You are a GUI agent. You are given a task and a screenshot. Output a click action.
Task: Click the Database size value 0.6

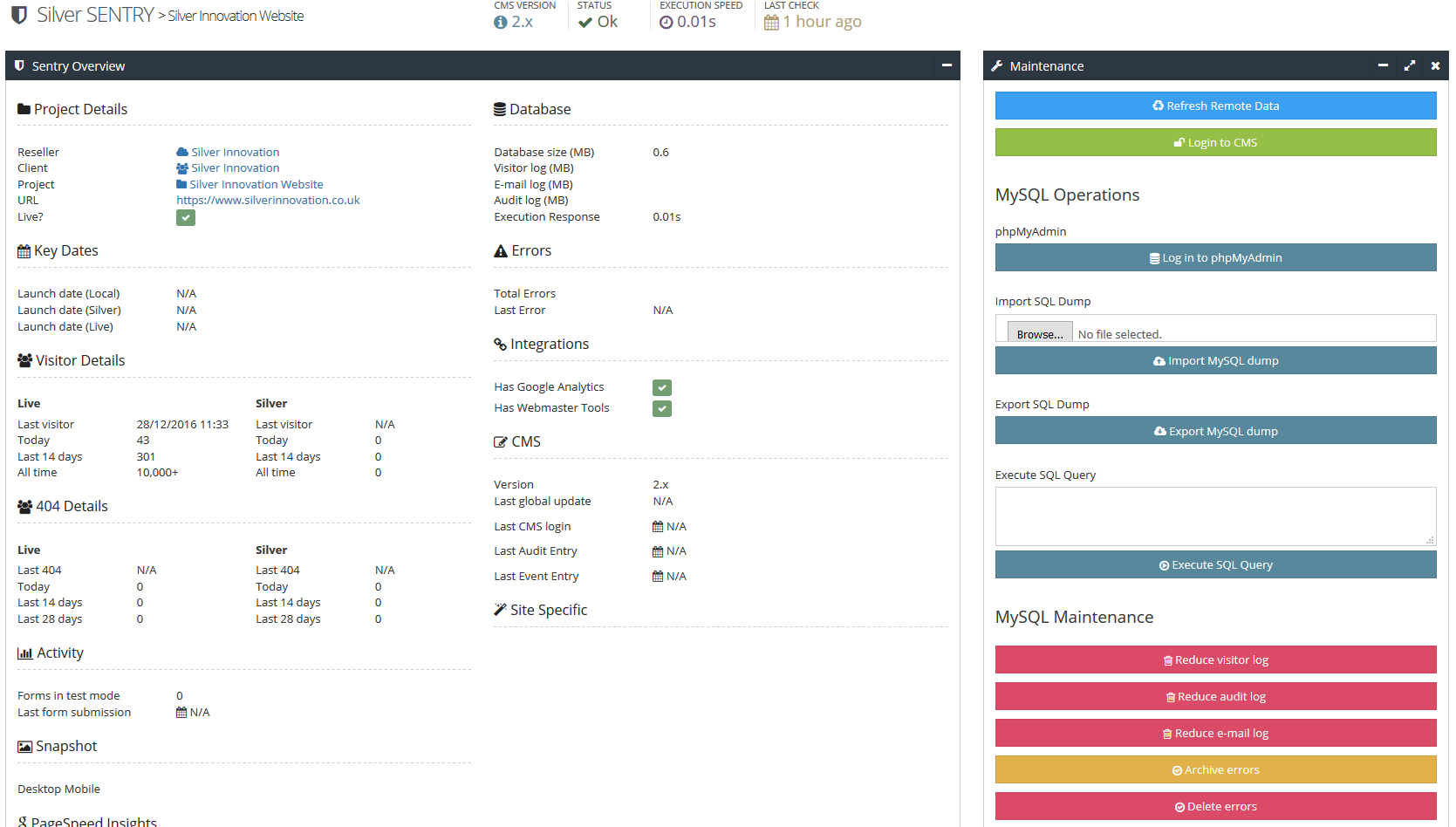(660, 153)
